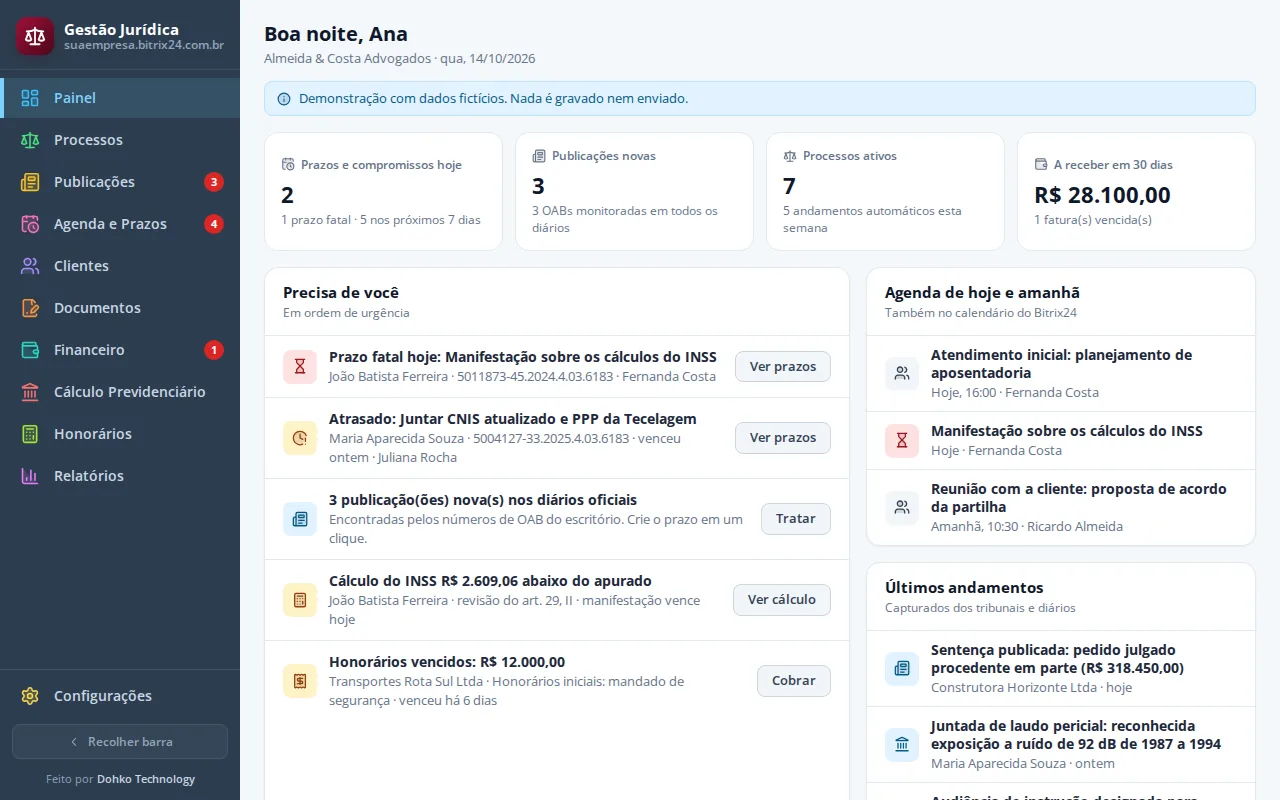Click the newspaper icon beside Sentença publicada
The image size is (1280, 800).
pos(902,668)
